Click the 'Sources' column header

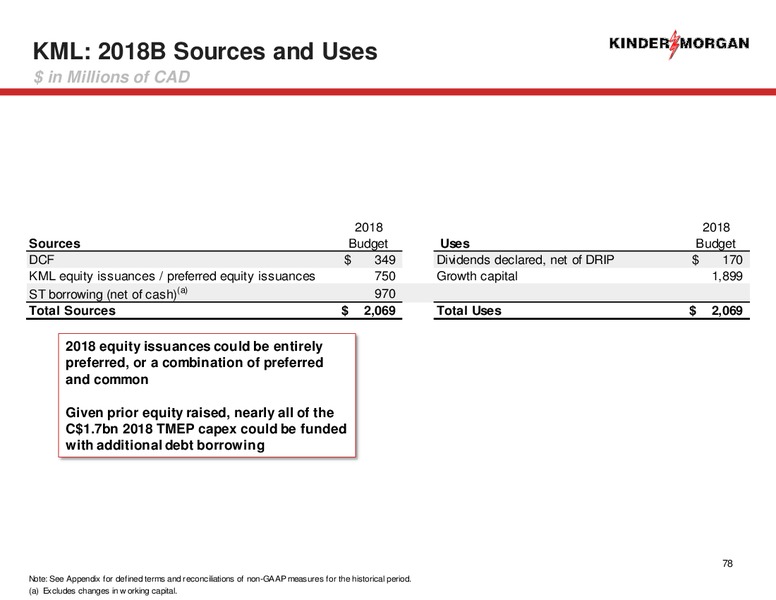tap(54, 244)
